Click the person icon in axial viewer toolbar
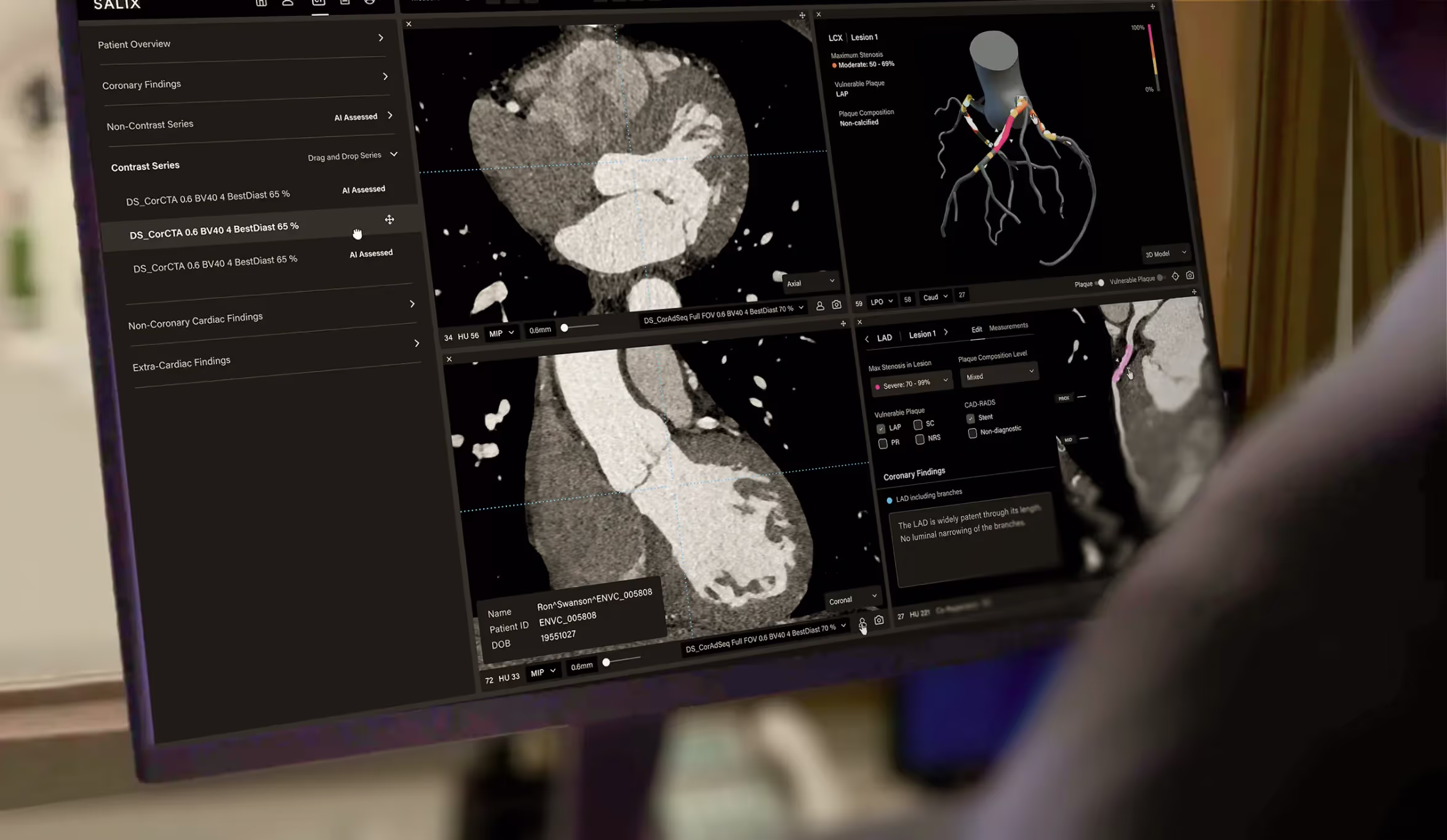The height and width of the screenshot is (840, 1447). pos(819,306)
